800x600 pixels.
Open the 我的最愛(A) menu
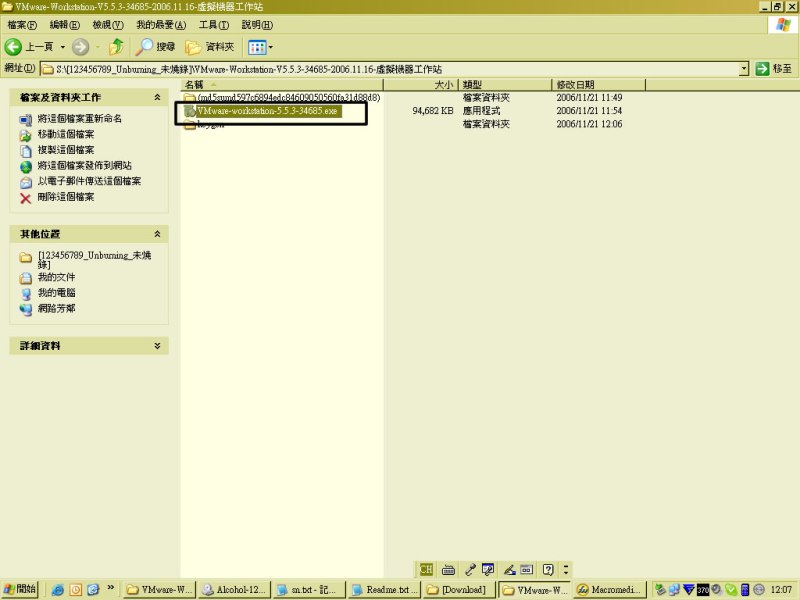[161, 24]
